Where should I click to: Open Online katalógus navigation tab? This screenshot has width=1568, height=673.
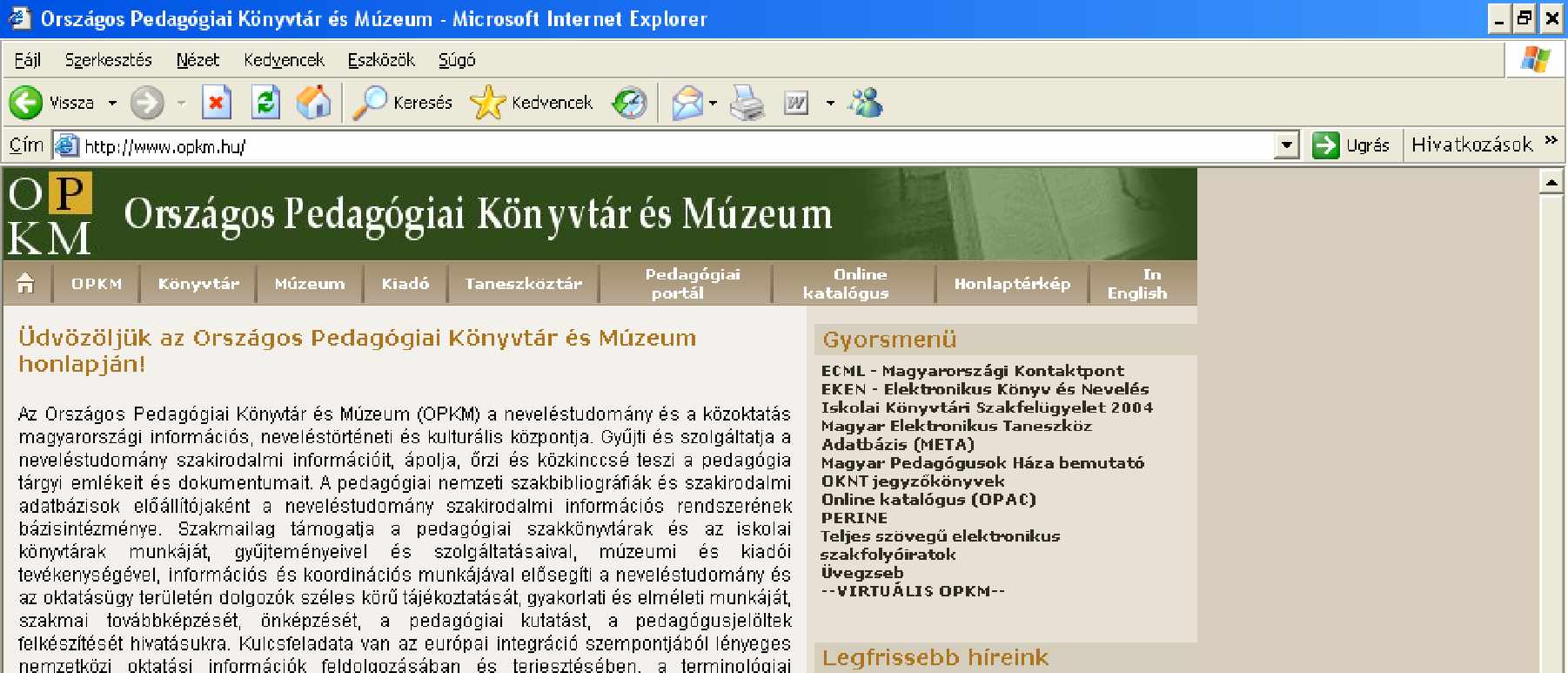846,283
